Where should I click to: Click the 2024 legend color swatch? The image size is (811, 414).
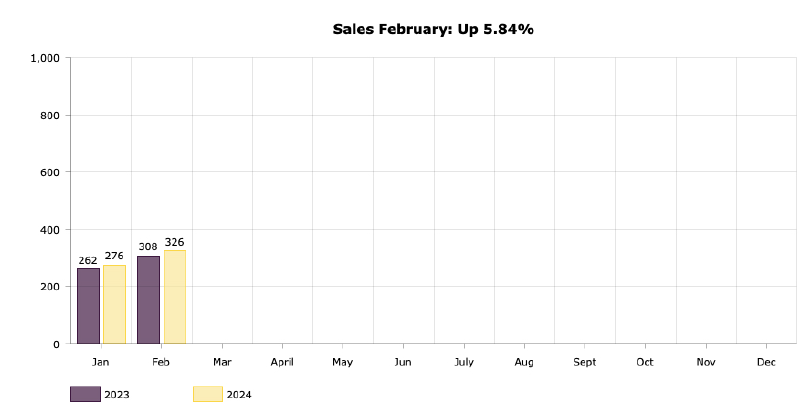coord(208,394)
